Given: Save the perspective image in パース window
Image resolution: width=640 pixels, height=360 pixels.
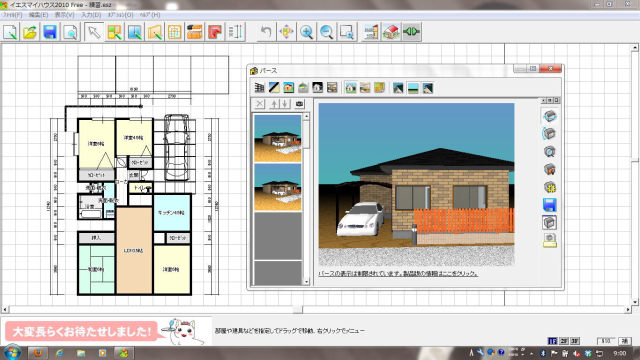Looking at the screenshot, I should tap(549, 205).
